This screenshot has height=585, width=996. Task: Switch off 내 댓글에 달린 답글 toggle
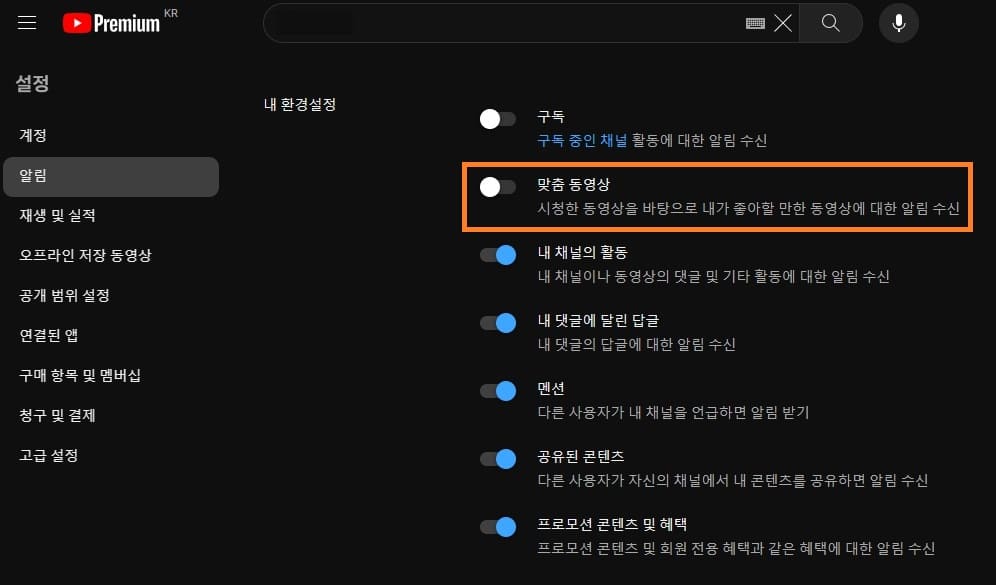[497, 323]
